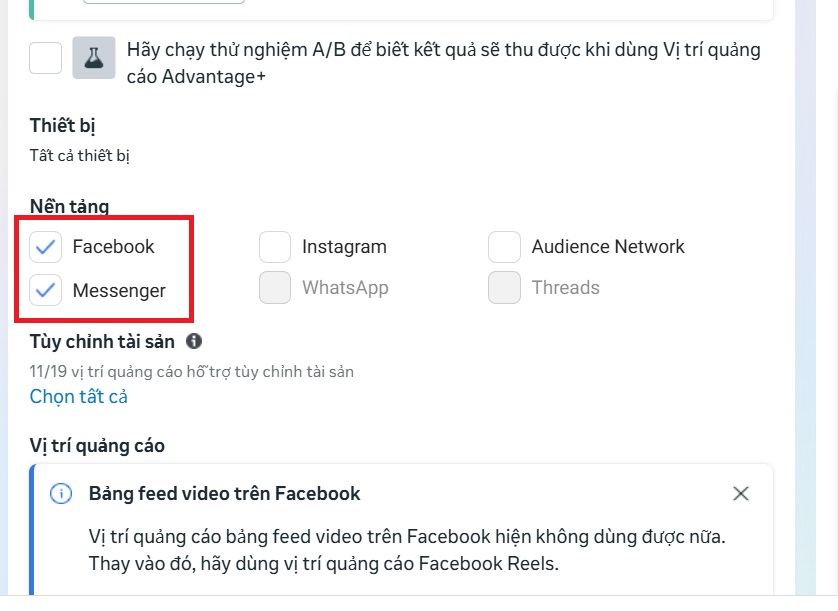Click the Nền tảng section heading
Screen dimensions: 838x611
[x=70, y=207]
